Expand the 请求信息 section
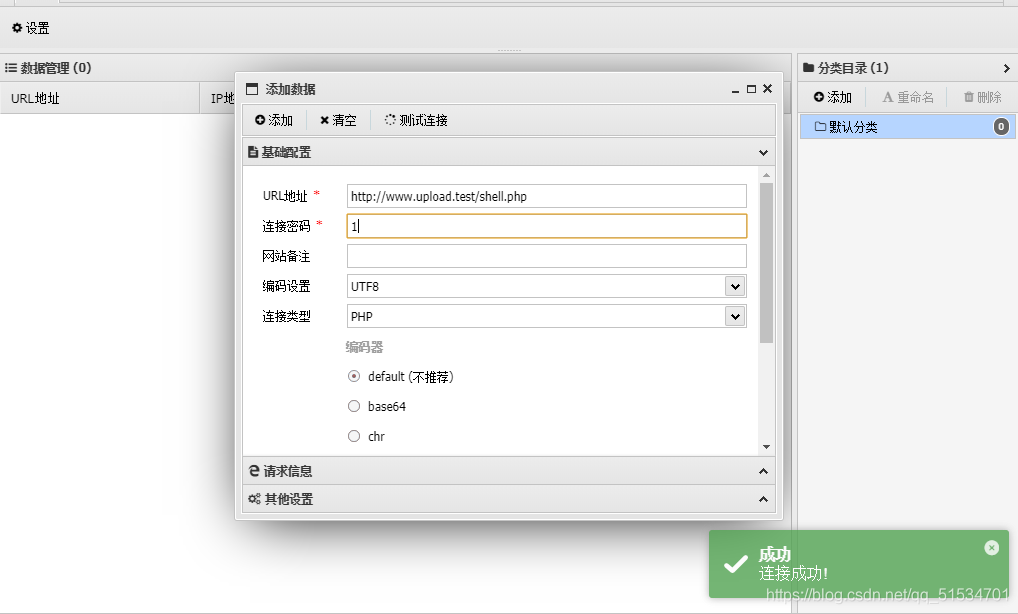 tap(764, 471)
